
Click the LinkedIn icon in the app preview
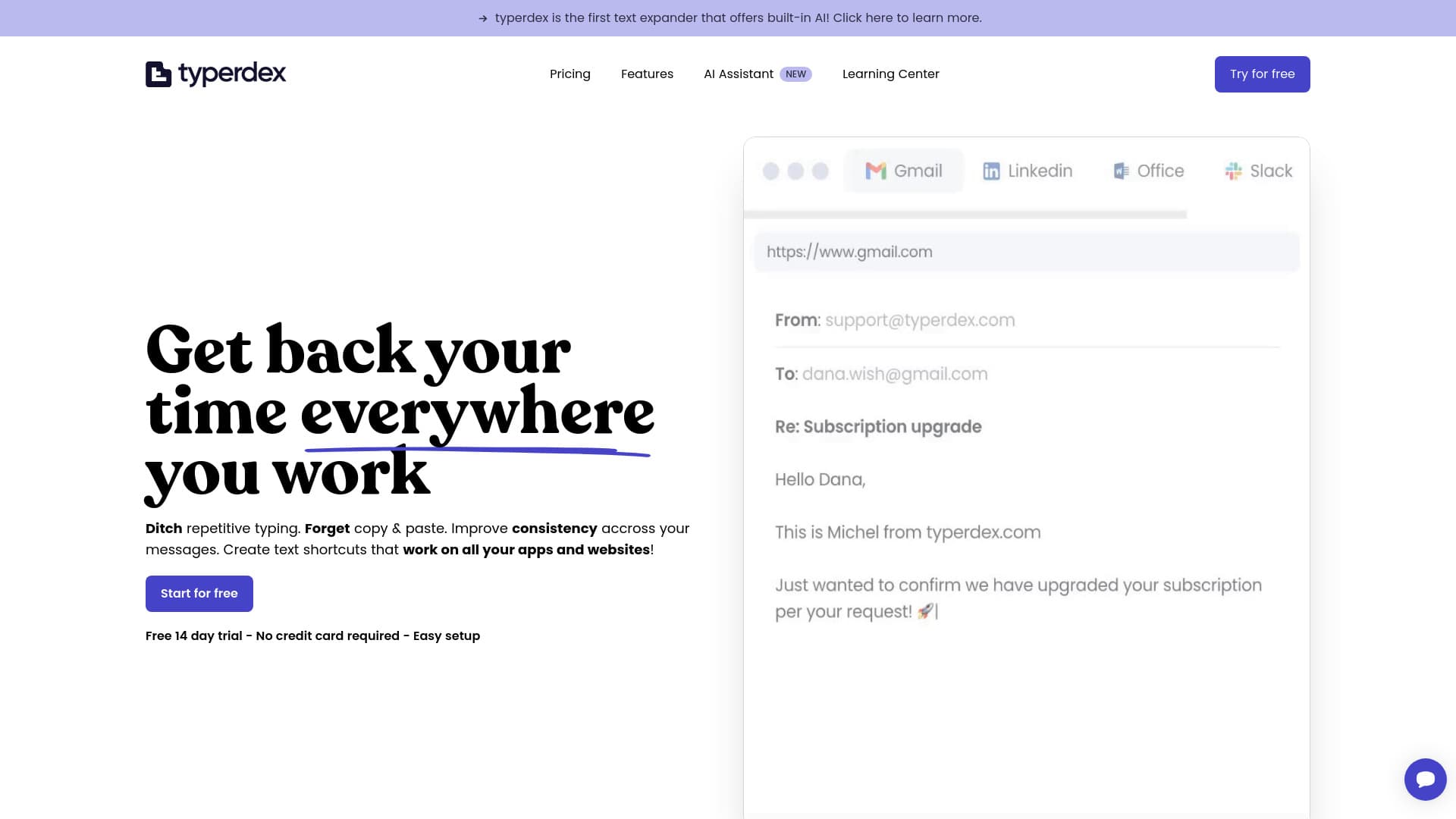[991, 171]
